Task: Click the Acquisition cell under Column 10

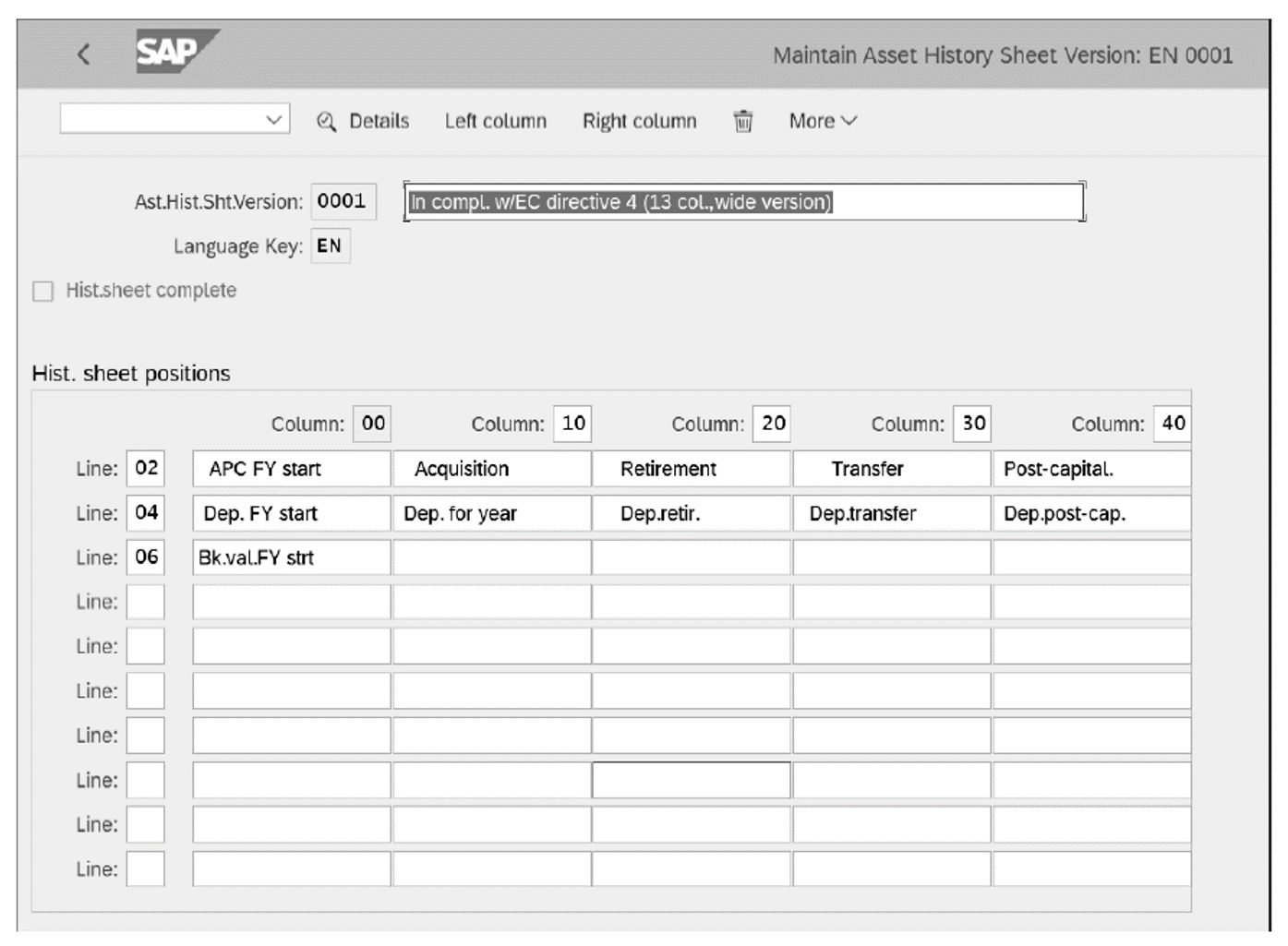Action: (491, 468)
